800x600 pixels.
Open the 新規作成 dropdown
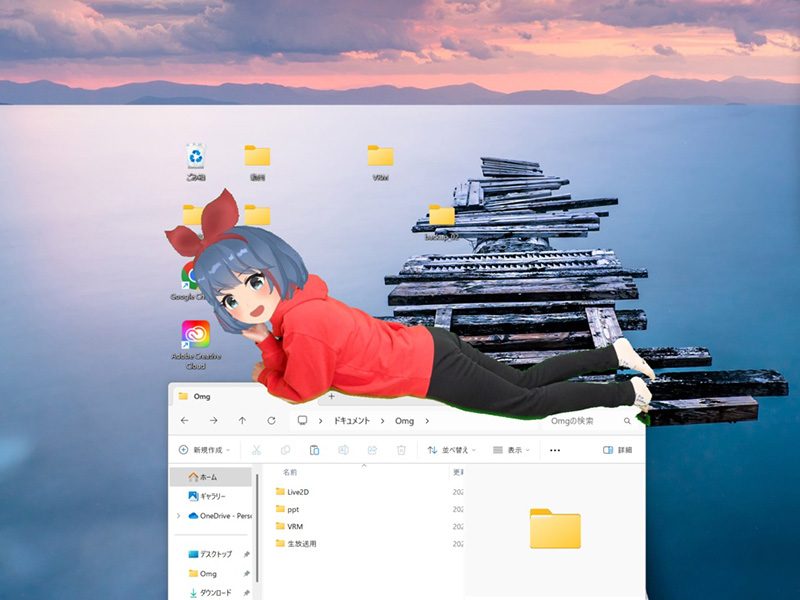207,451
